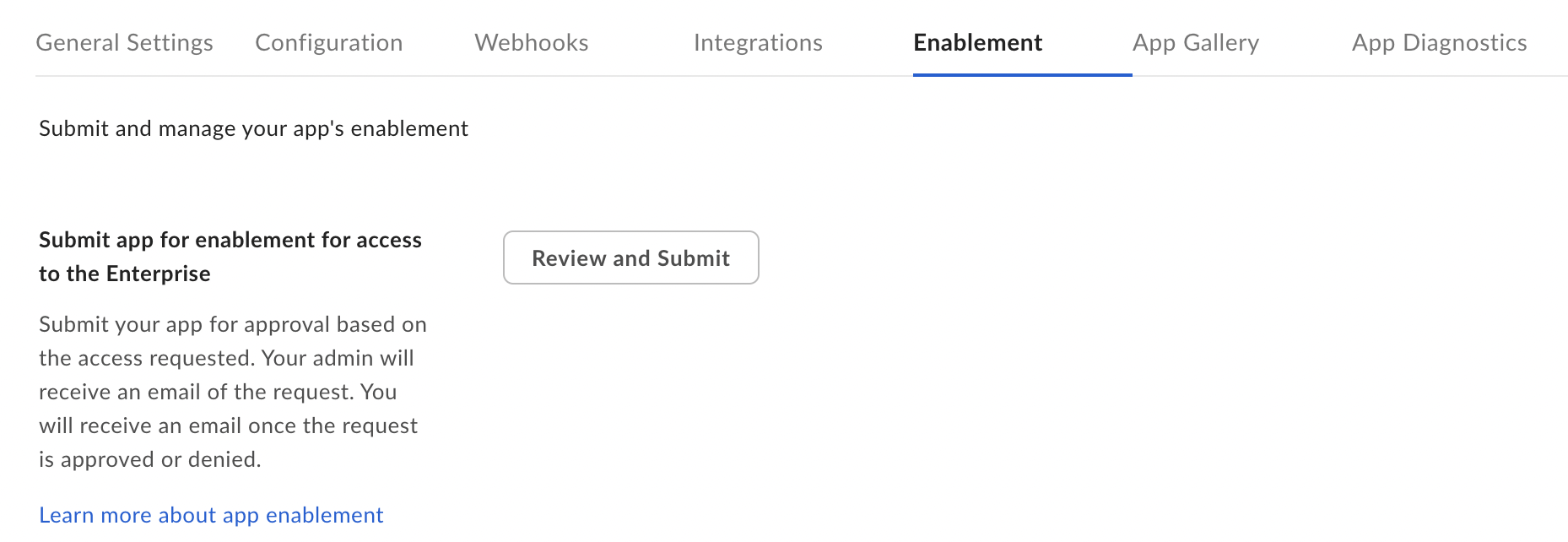Open the Enablement tab

pos(977,42)
